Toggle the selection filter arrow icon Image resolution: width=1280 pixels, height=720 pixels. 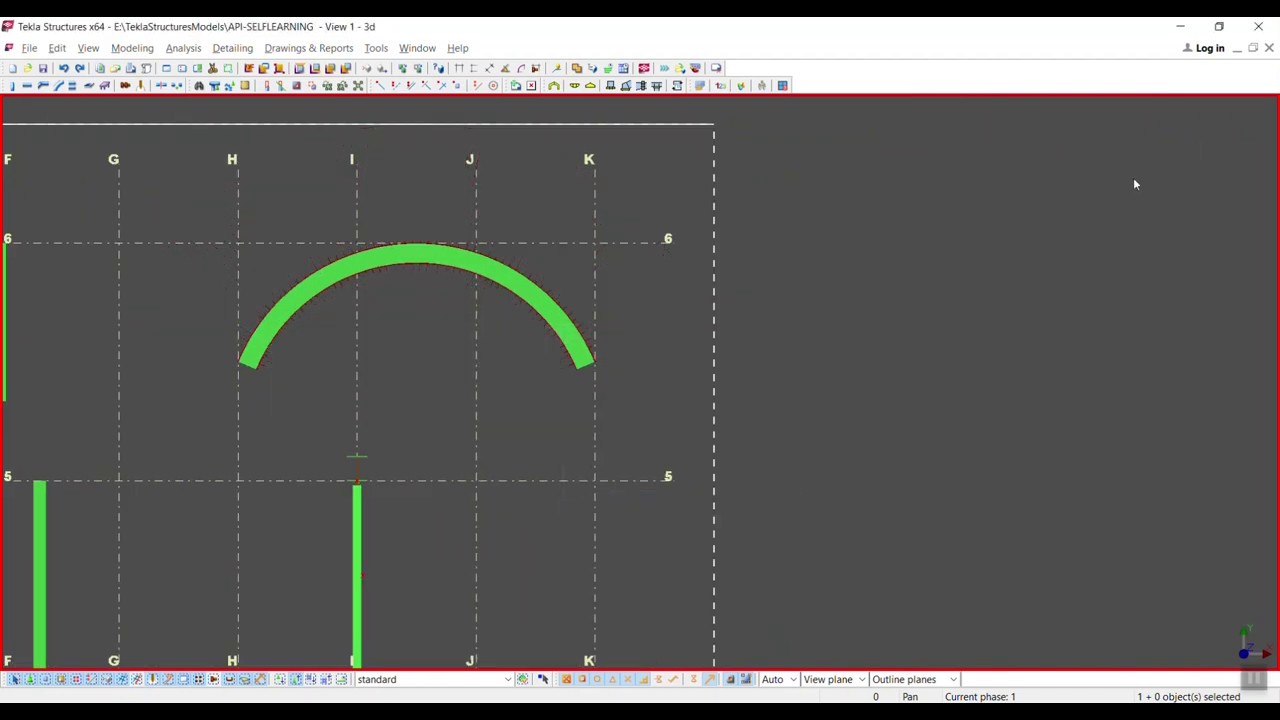(x=543, y=679)
